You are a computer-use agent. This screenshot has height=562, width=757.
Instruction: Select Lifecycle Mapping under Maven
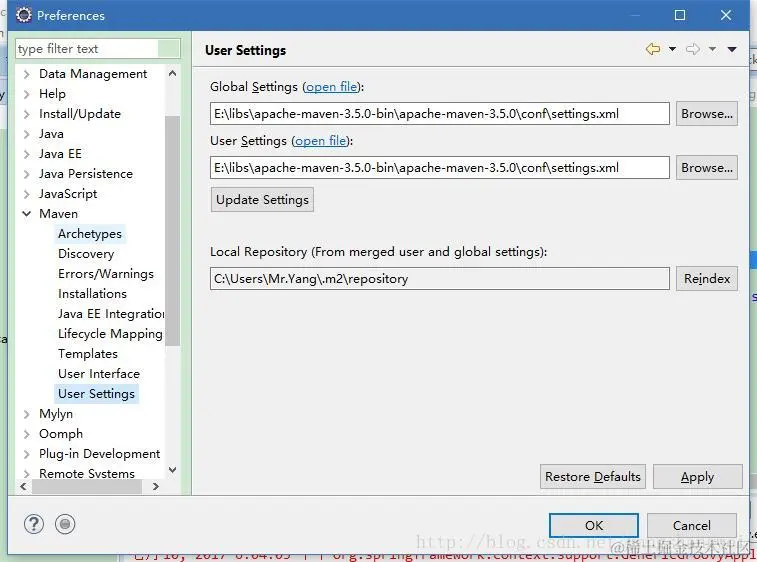coord(110,334)
